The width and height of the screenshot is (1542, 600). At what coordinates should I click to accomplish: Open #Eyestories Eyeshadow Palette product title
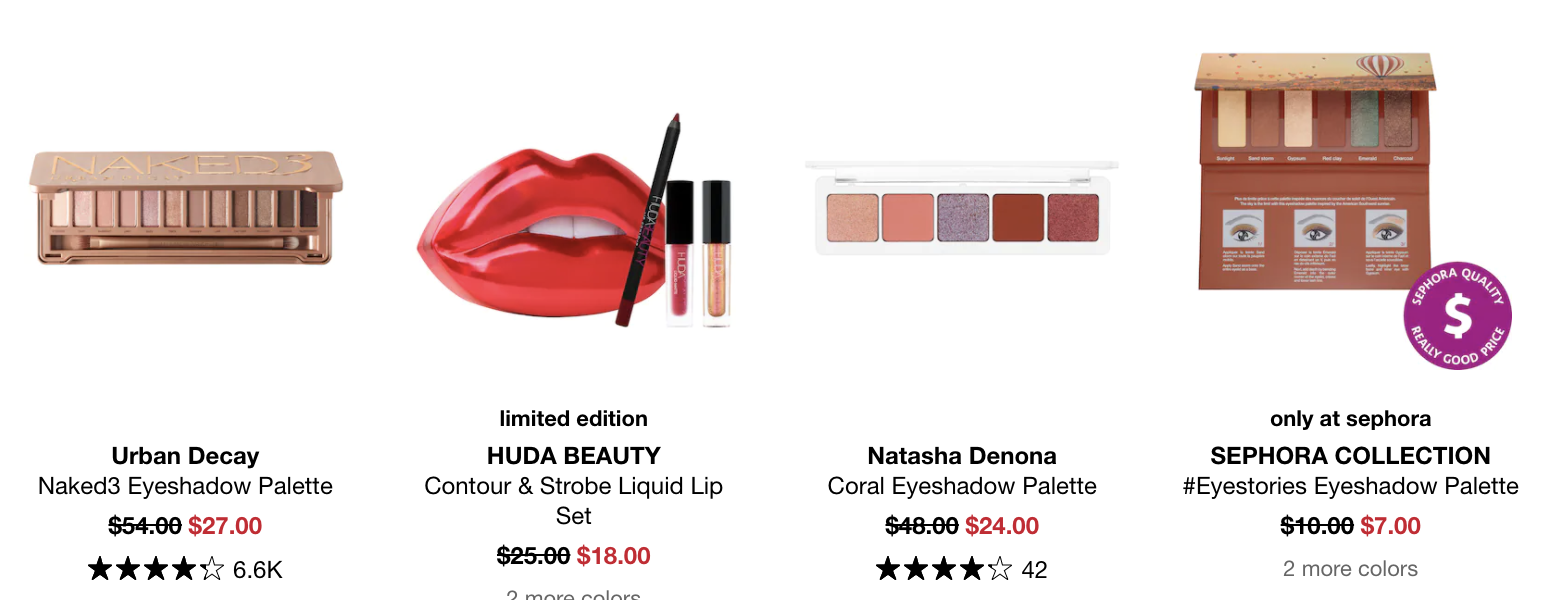click(x=1350, y=487)
